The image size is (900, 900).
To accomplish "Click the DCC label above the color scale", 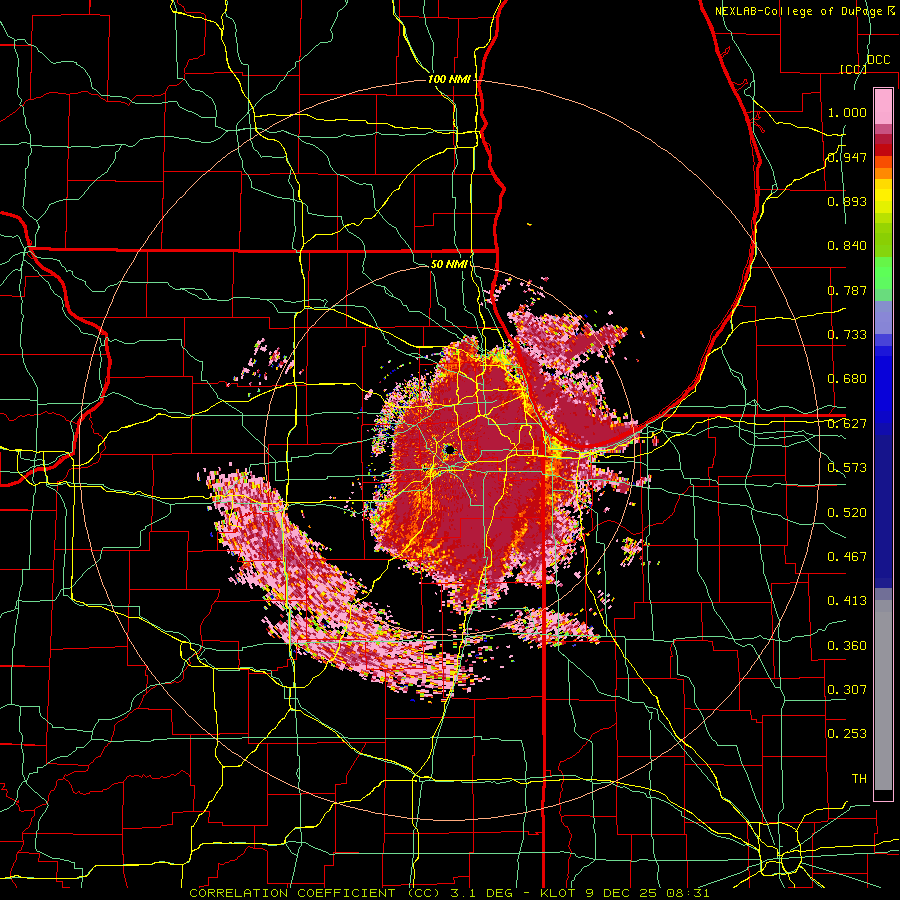I will [x=879, y=60].
